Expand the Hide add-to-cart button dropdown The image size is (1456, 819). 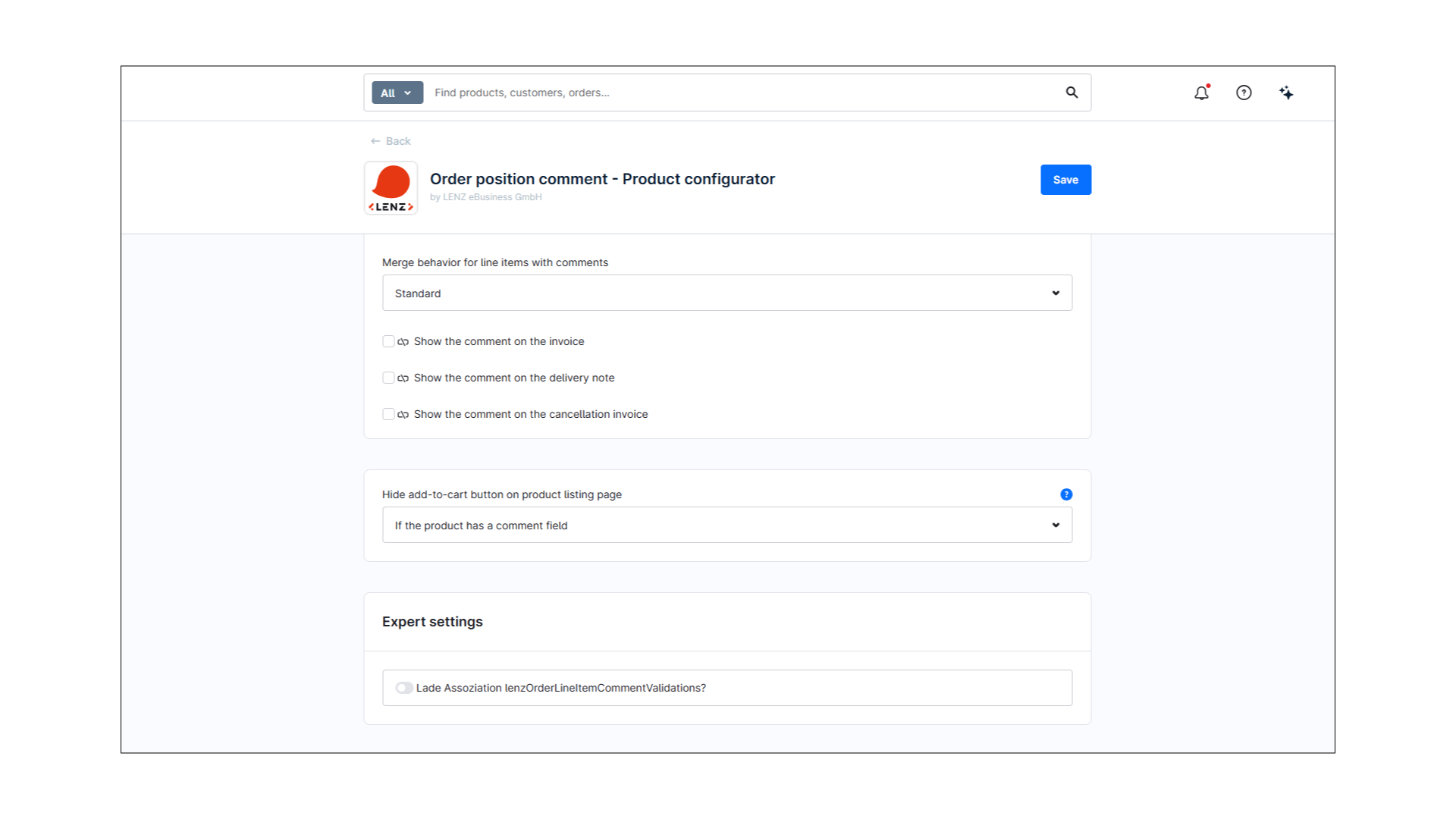click(727, 525)
